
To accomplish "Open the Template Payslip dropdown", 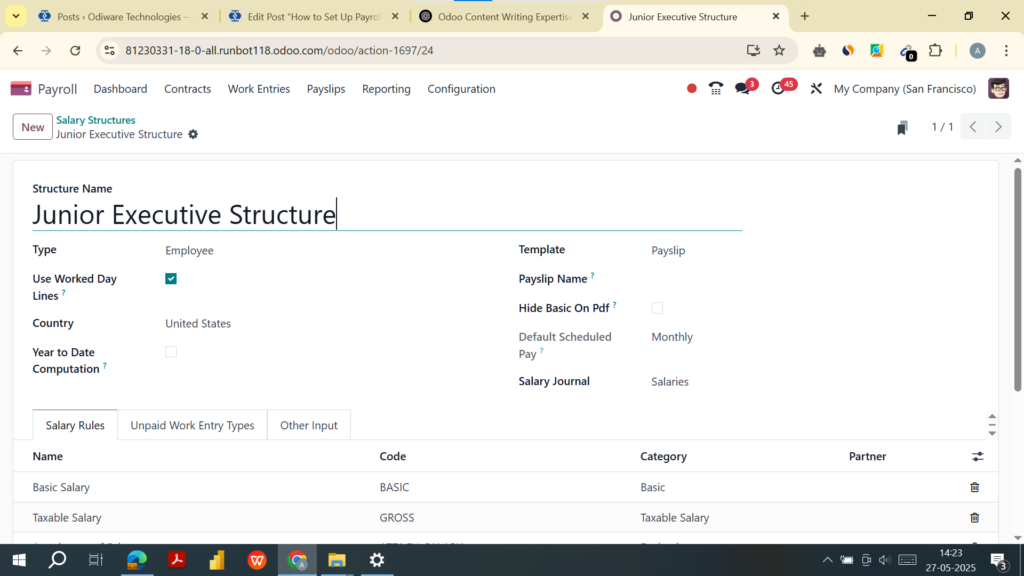I will click(x=667, y=250).
